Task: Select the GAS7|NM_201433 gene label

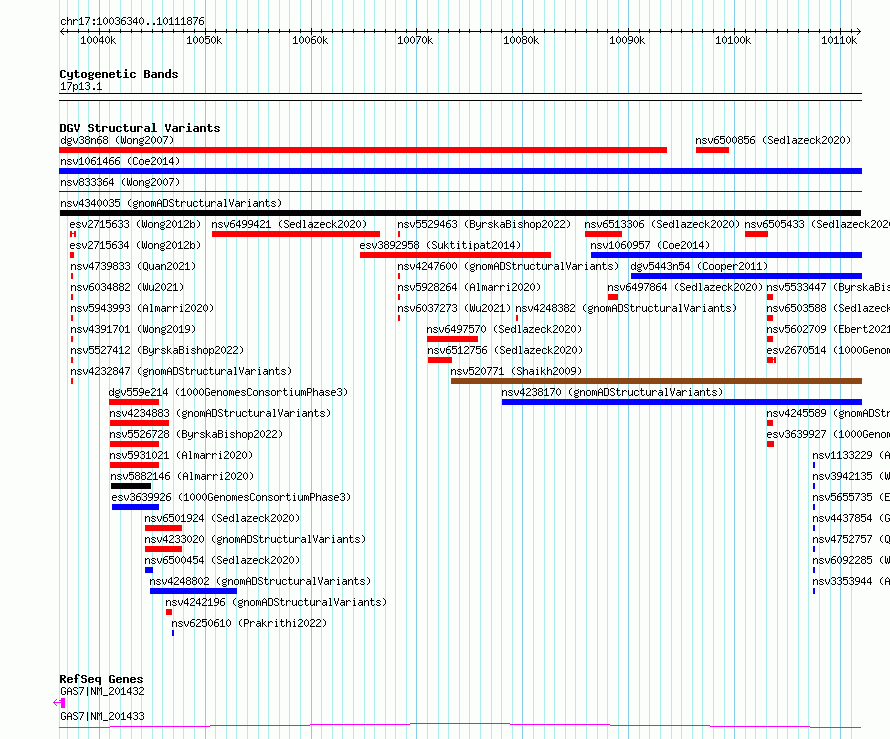Action: point(102,716)
